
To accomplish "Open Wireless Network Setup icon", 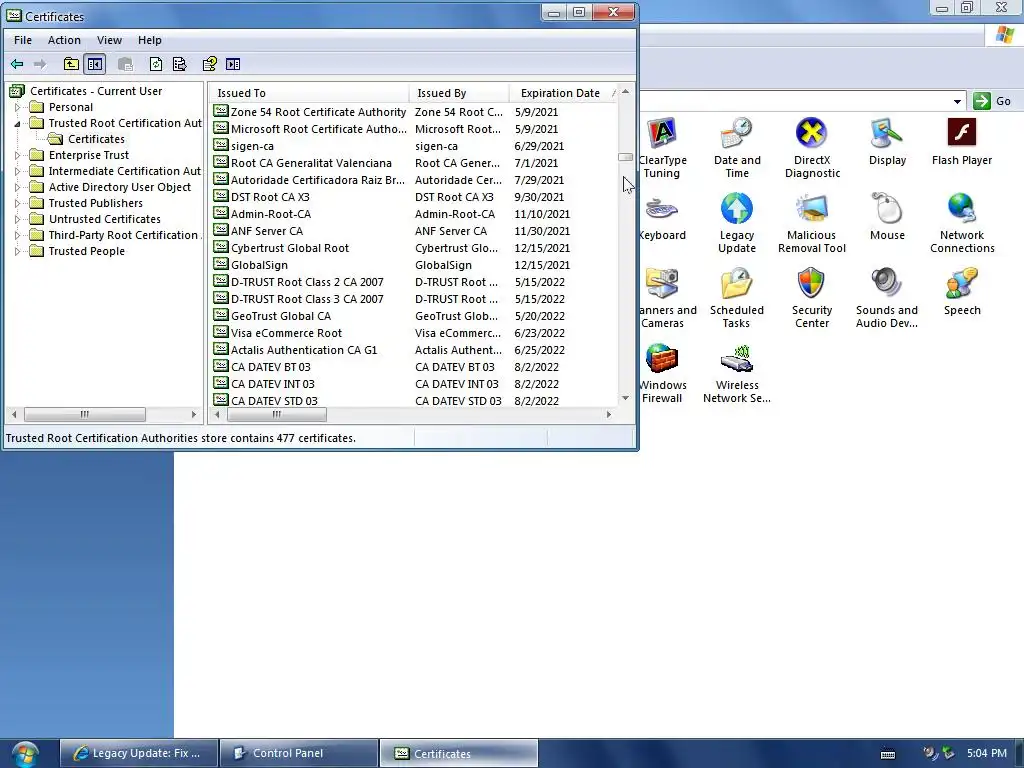I will click(x=737, y=373).
